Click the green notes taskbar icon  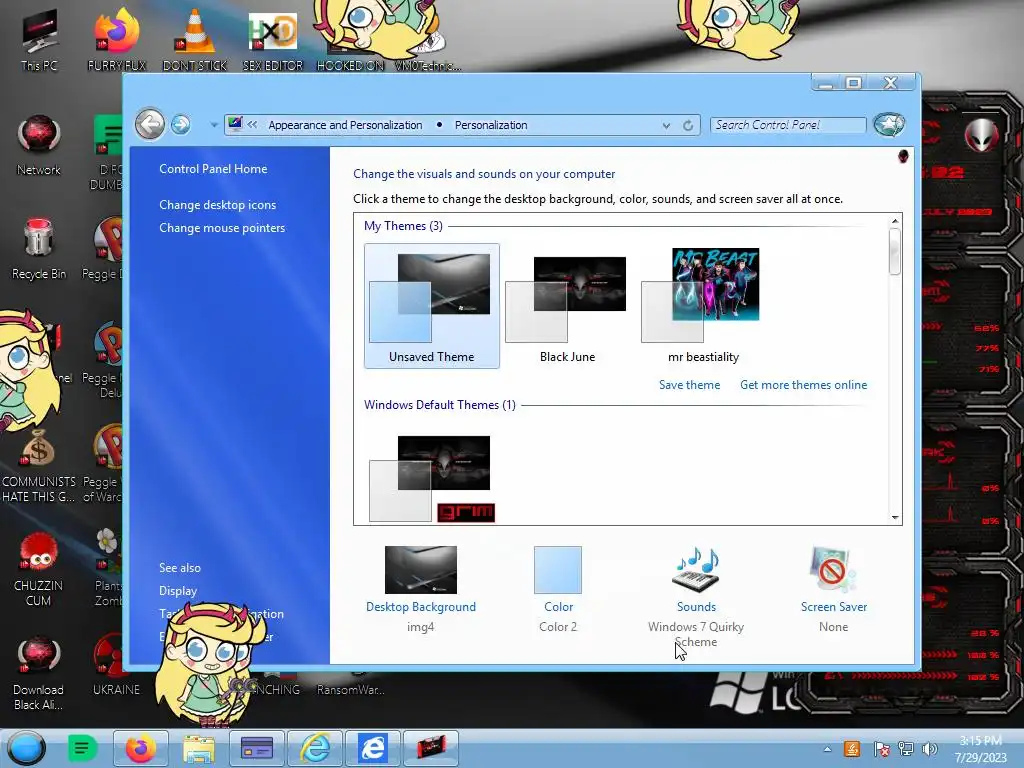coord(82,748)
